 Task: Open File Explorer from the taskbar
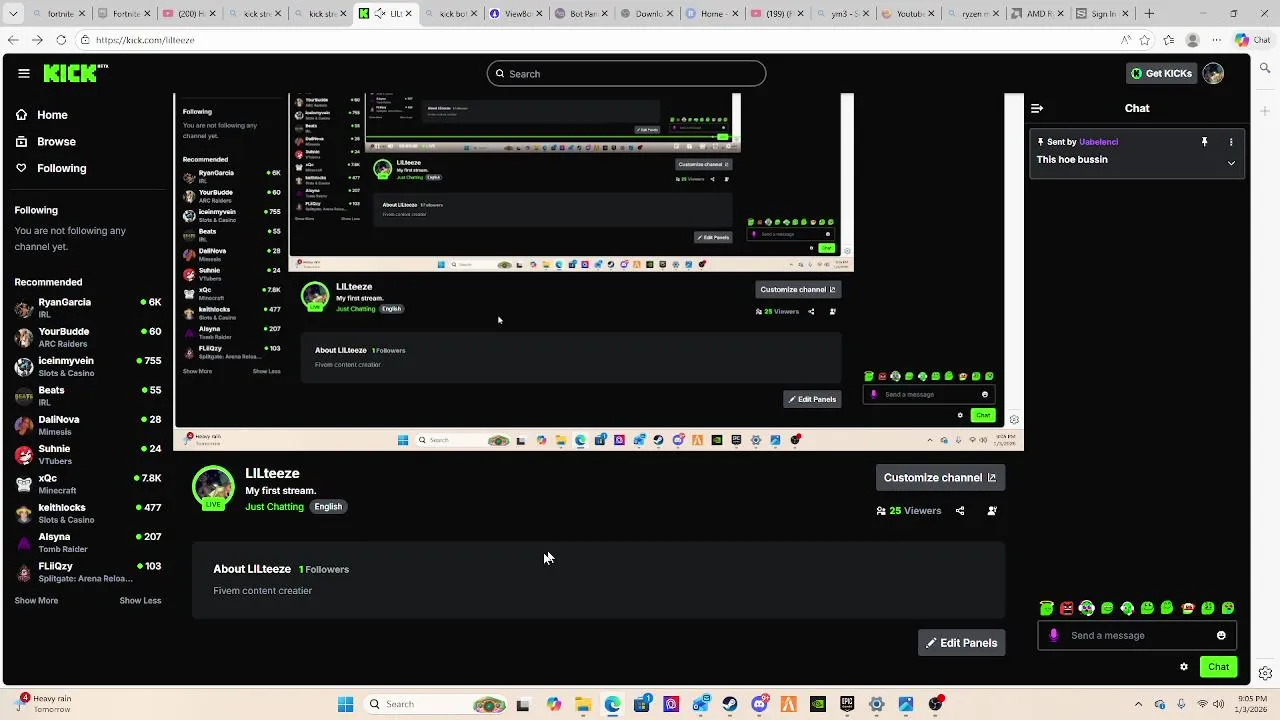click(x=583, y=705)
